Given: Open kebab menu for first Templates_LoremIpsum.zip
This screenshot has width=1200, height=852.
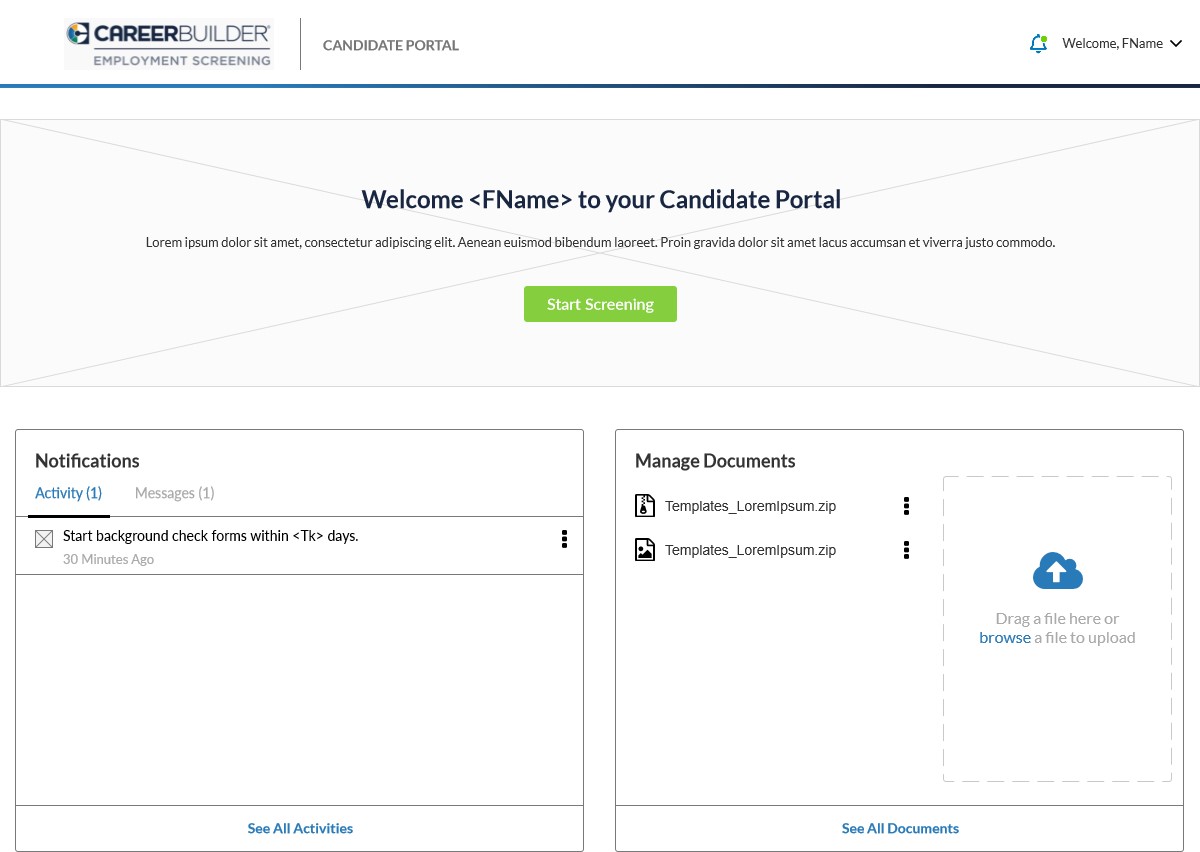Looking at the screenshot, I should coord(906,506).
